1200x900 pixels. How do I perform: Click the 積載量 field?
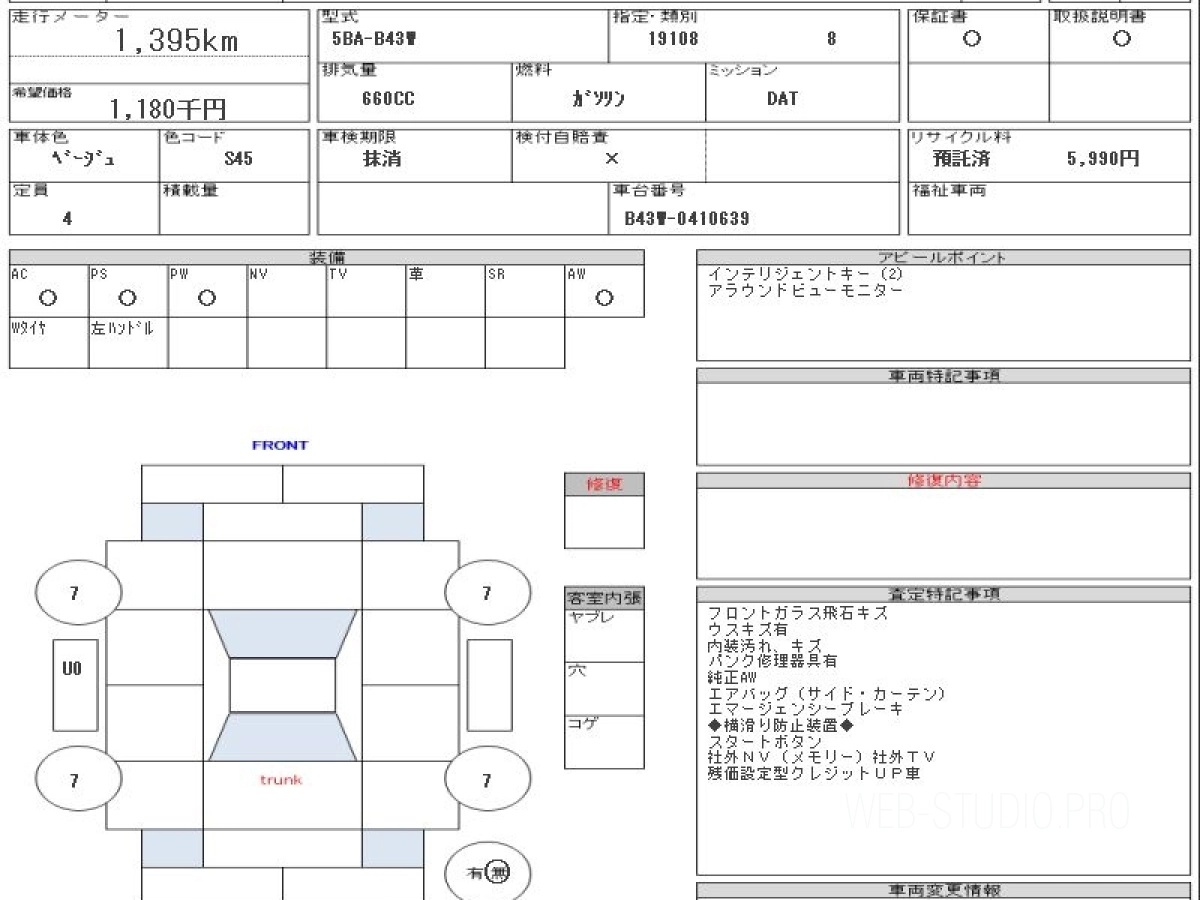[235, 209]
